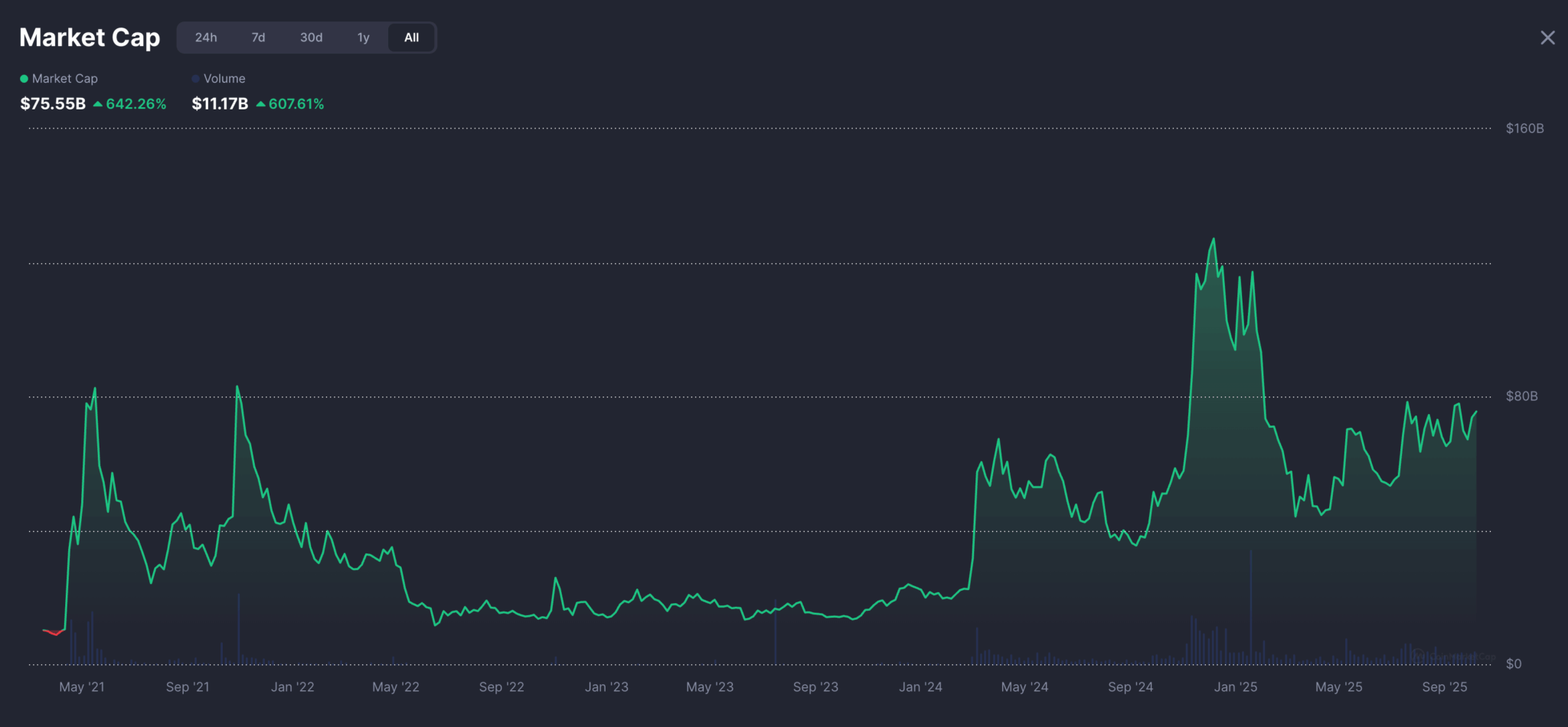1568x727 pixels.
Task: Click the $160B y-axis label
Action: [1524, 129]
